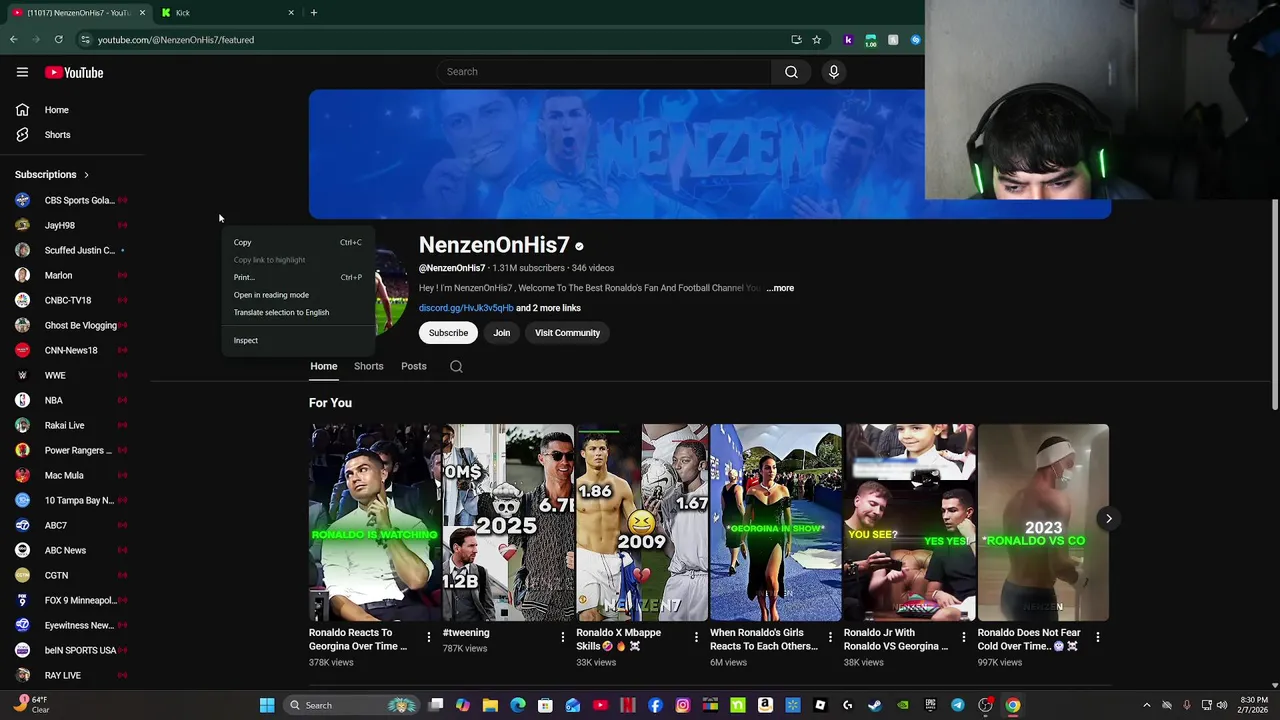Select Copy in the context menu
This screenshot has width=1280, height=720.
pos(297,242)
